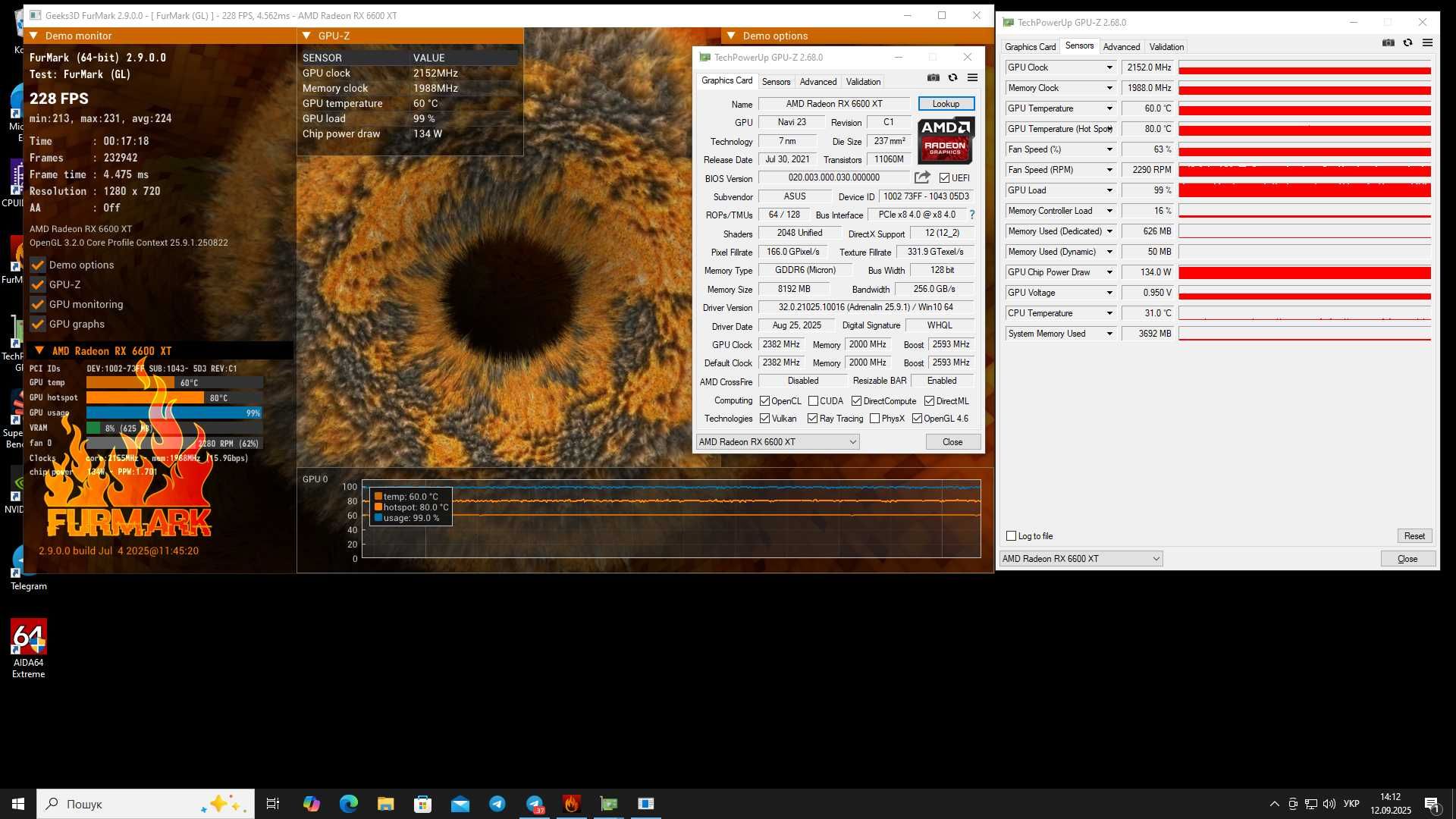This screenshot has height=819, width=1456.
Task: Open Sensors tab in front GPU-Z window
Action: tap(776, 82)
